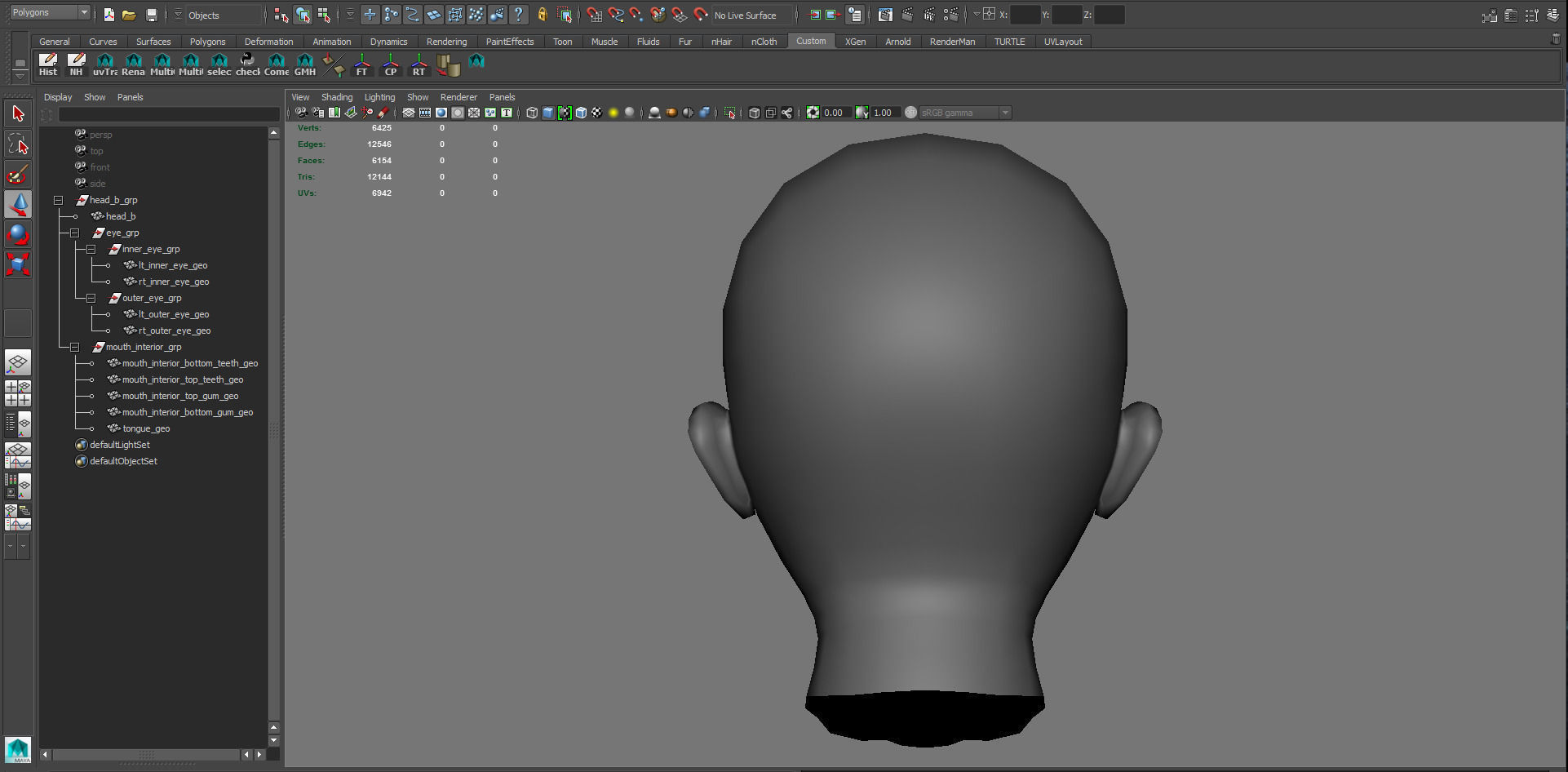
Task: Toggle grid display in viewport toolbar
Action: click(408, 113)
